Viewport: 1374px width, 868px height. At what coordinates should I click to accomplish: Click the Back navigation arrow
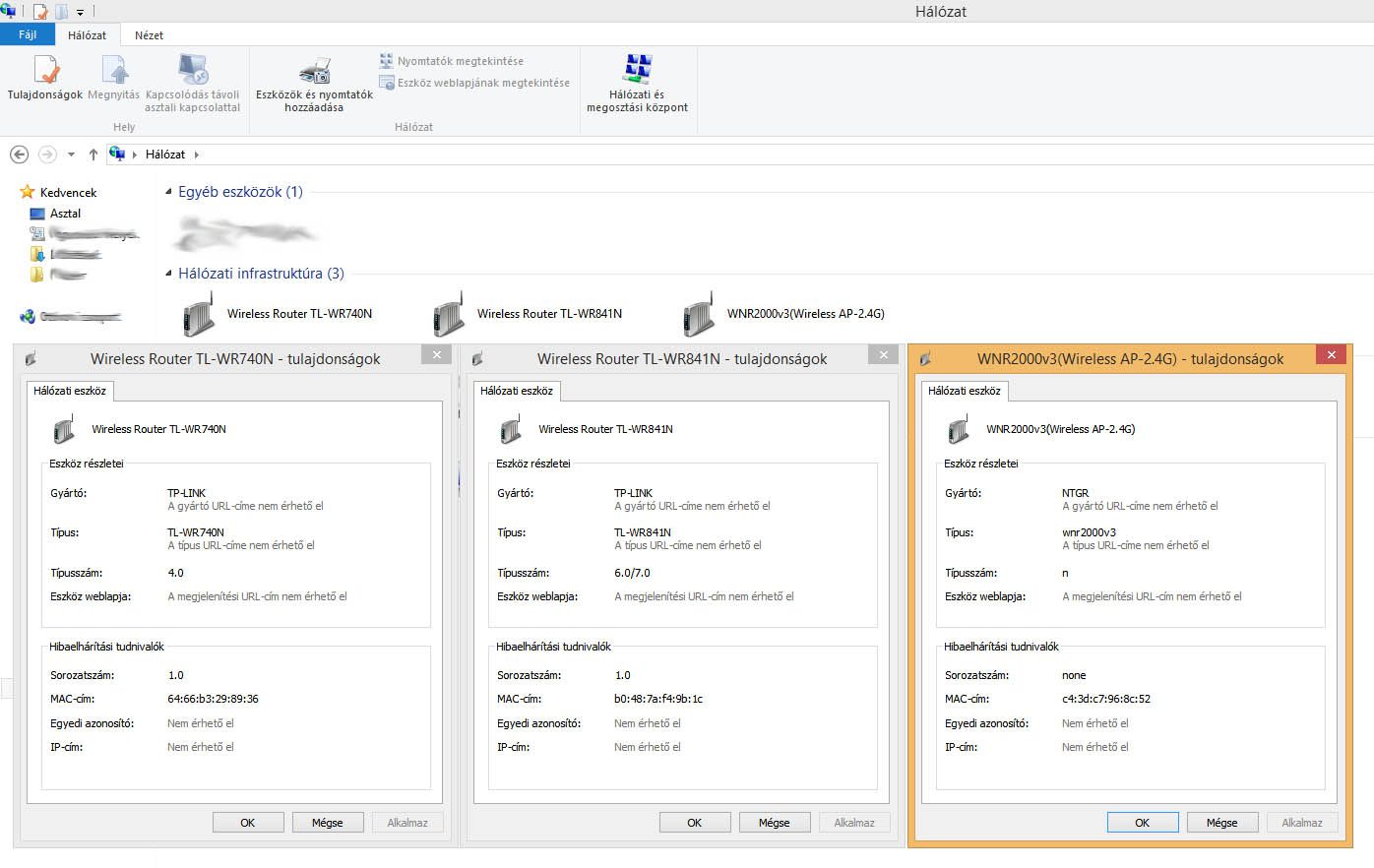coord(19,155)
